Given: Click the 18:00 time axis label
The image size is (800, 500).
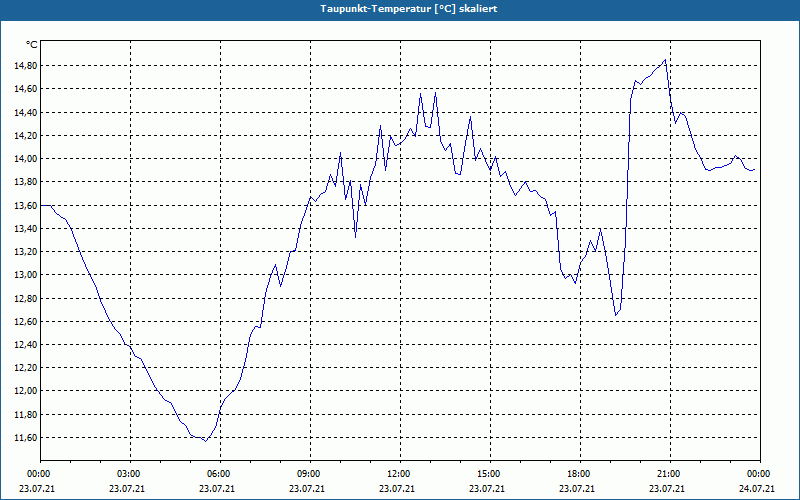Looking at the screenshot, I should pyautogui.click(x=580, y=474).
